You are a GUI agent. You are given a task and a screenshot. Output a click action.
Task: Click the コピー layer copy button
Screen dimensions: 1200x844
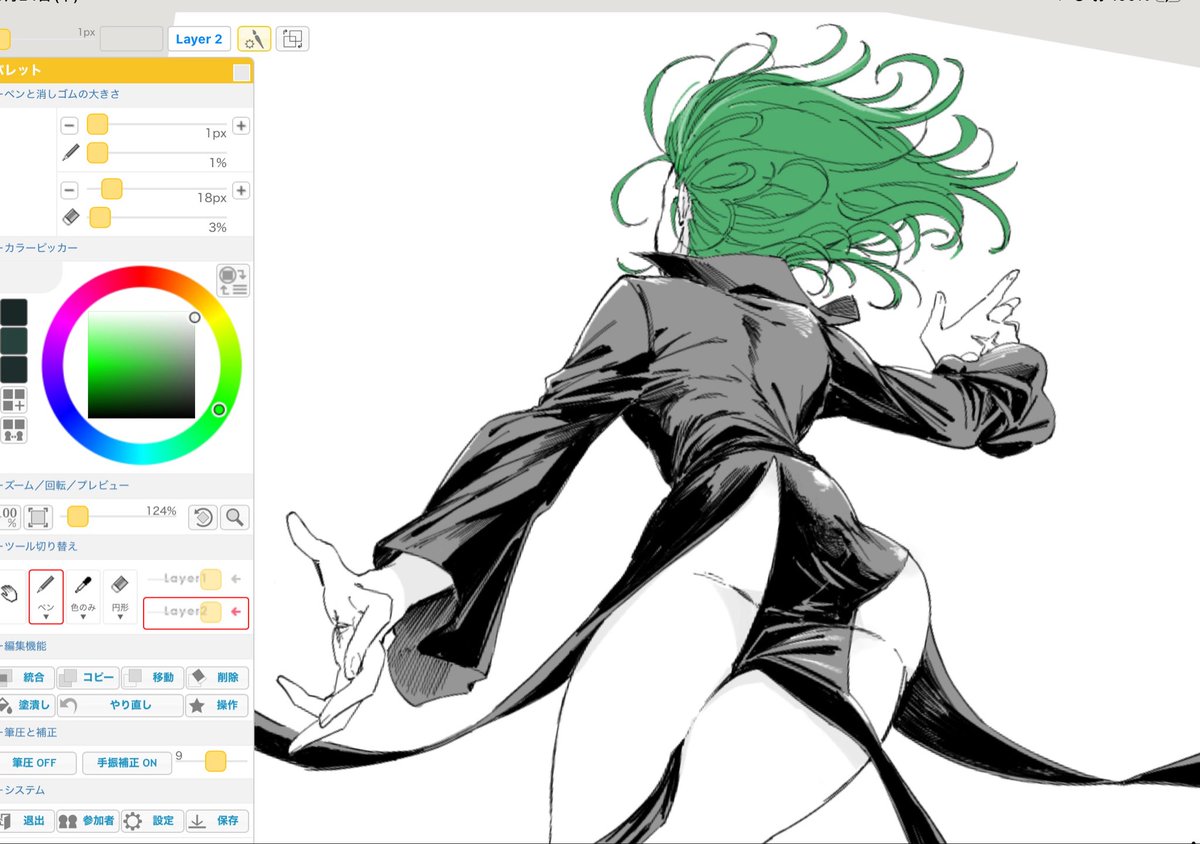point(89,678)
